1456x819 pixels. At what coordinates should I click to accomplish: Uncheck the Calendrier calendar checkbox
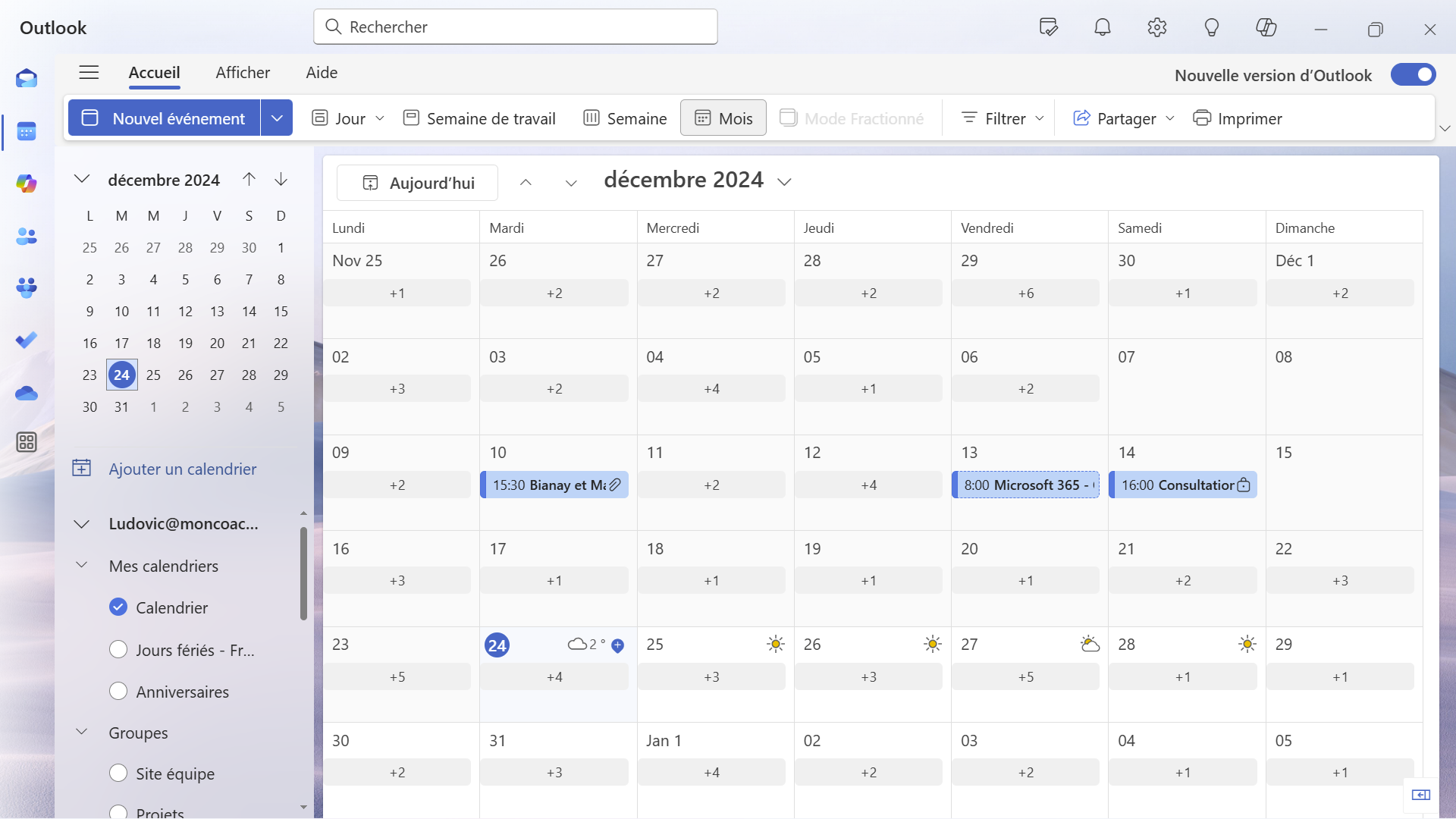[x=118, y=607]
